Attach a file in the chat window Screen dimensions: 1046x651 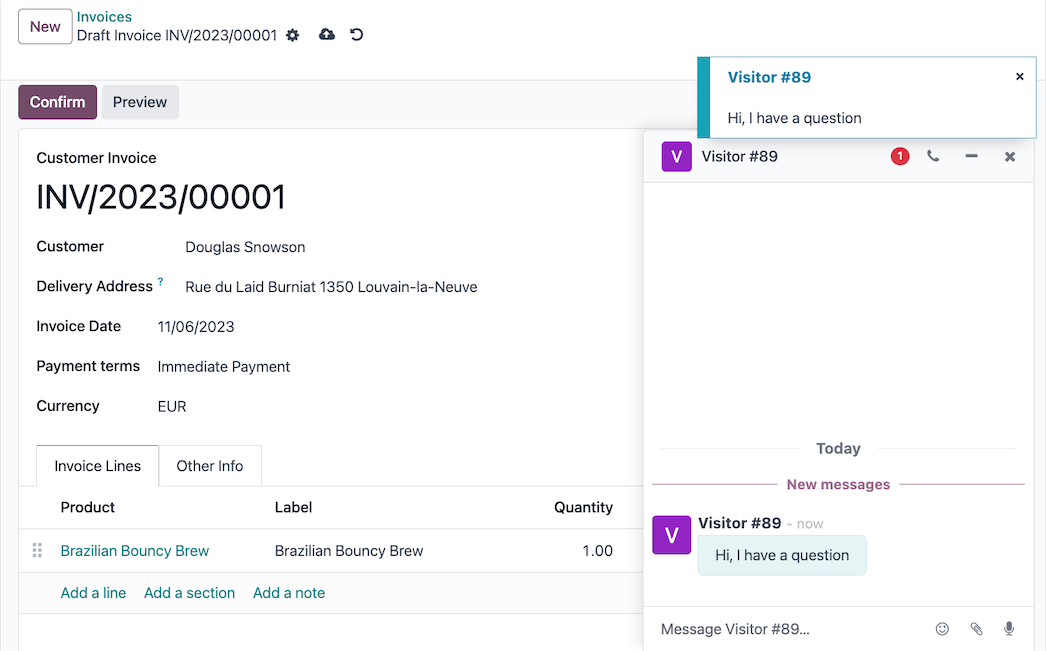(975, 628)
